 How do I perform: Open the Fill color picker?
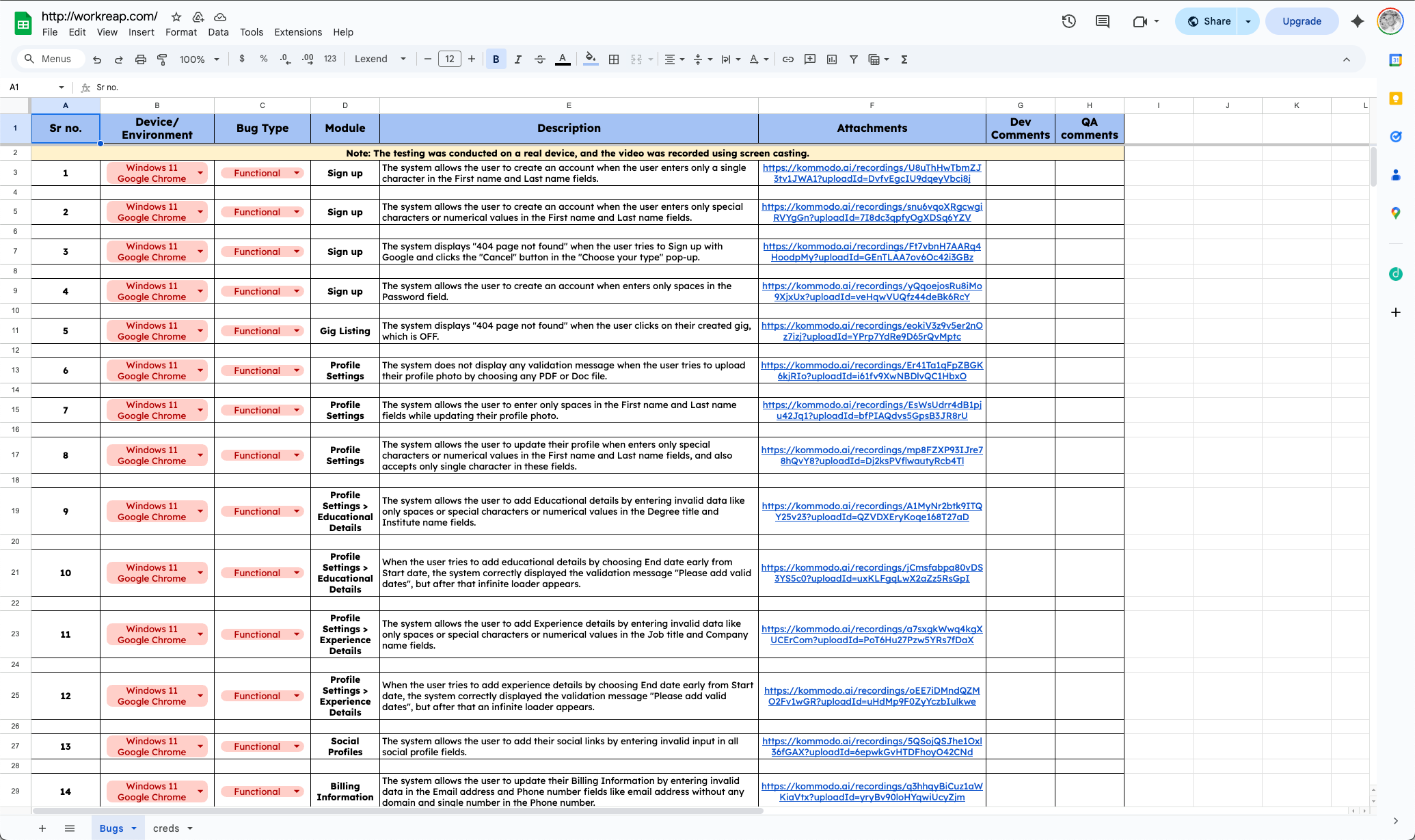591,59
